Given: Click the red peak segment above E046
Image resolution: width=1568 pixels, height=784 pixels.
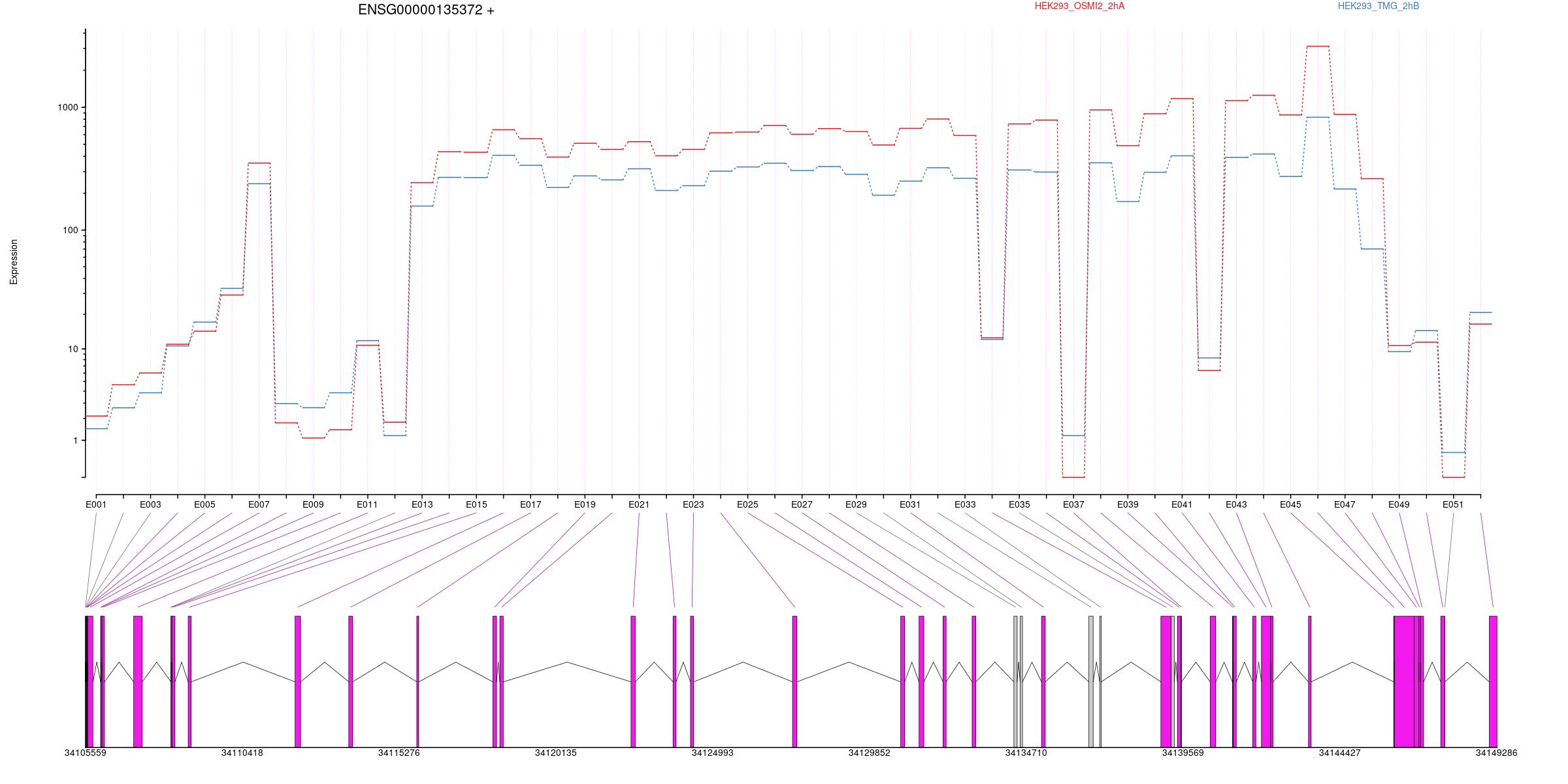Looking at the screenshot, I should [x=1318, y=46].
